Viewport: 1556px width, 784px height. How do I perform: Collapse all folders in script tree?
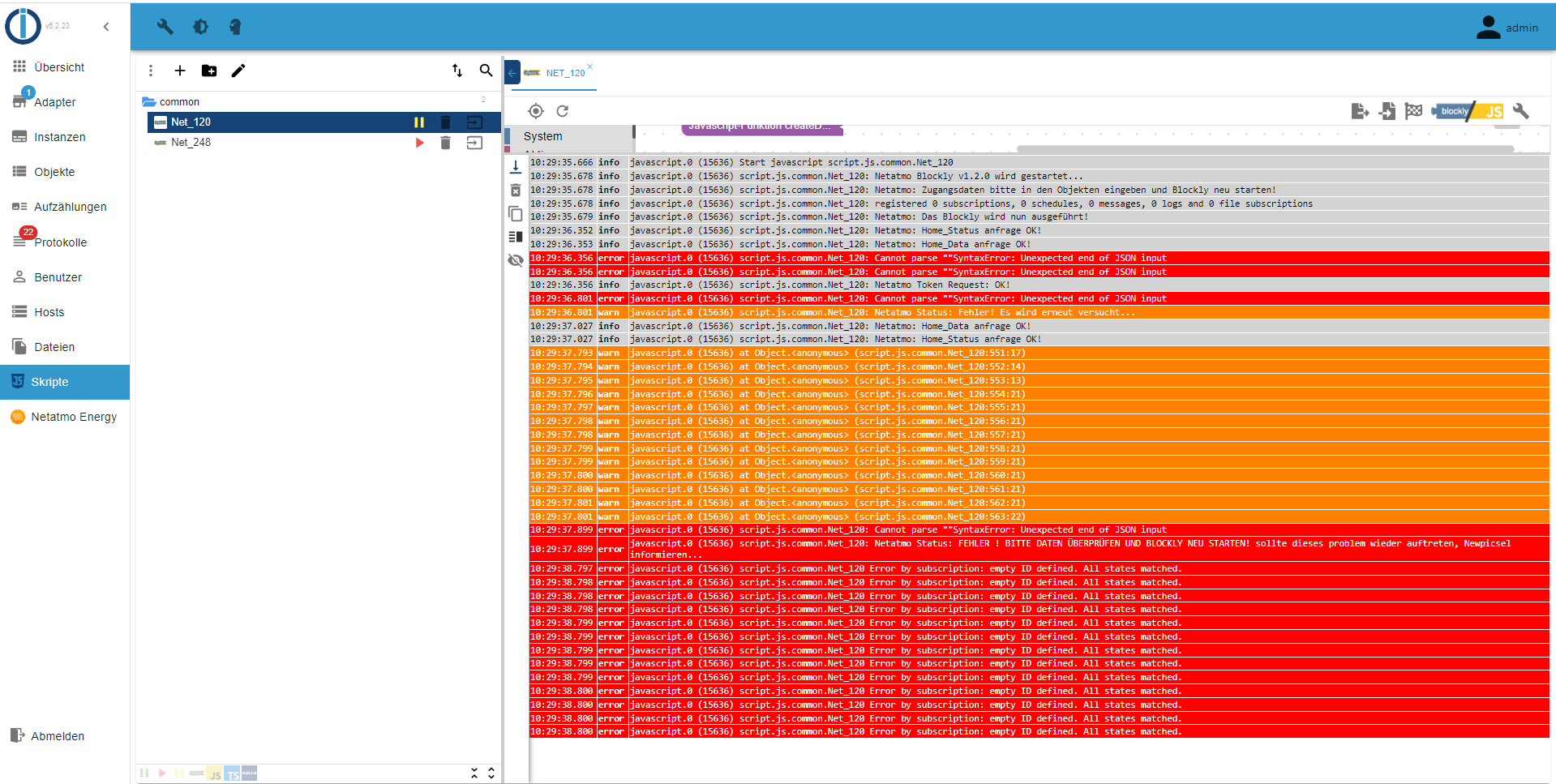click(474, 773)
